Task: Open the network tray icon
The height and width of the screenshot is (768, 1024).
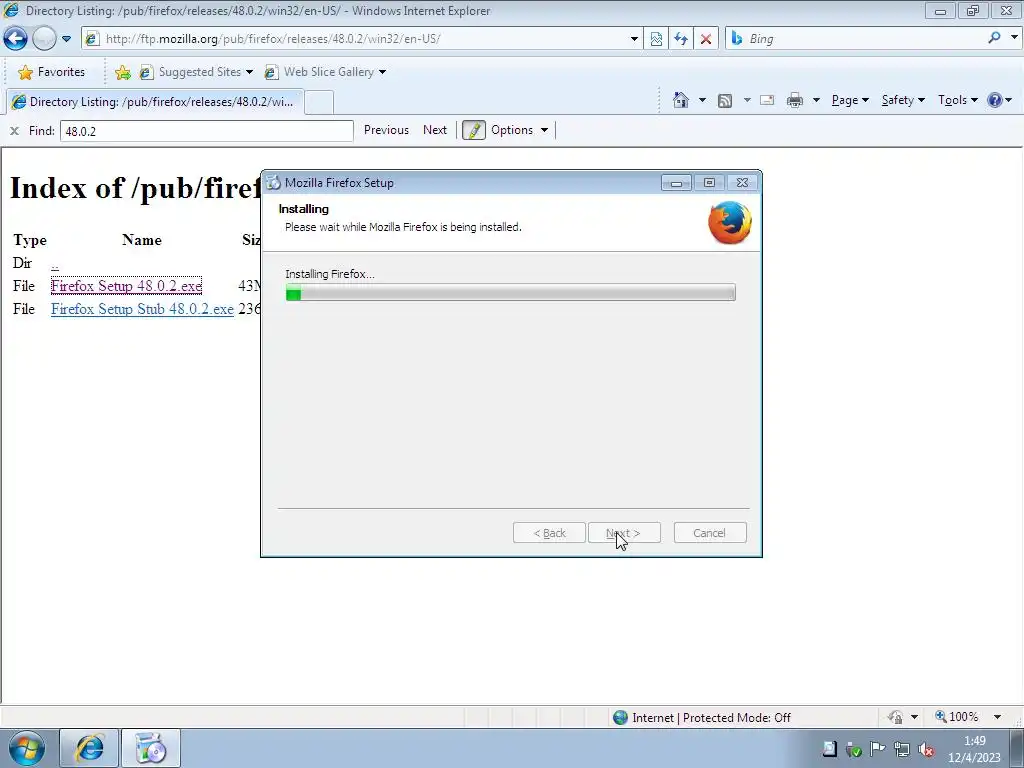Action: pos(902,749)
